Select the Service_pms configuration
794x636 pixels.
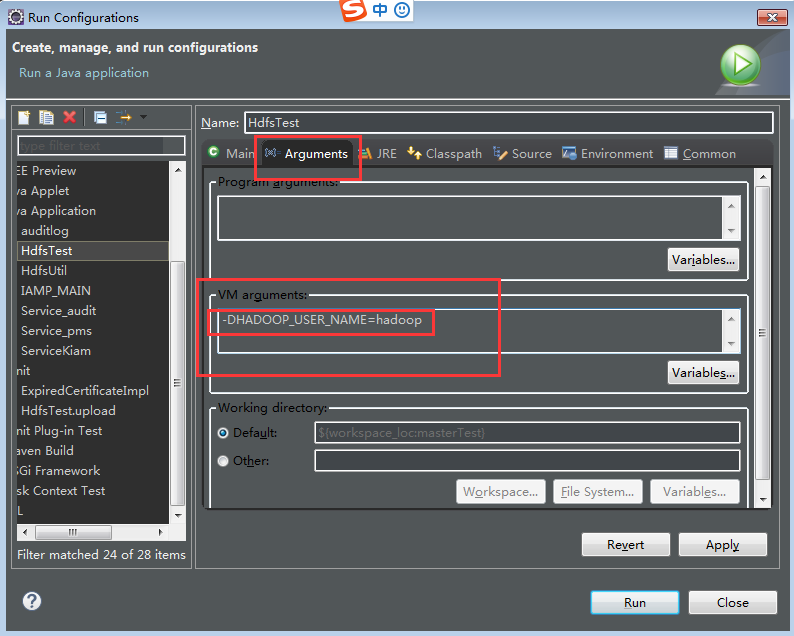pyautogui.click(x=56, y=331)
